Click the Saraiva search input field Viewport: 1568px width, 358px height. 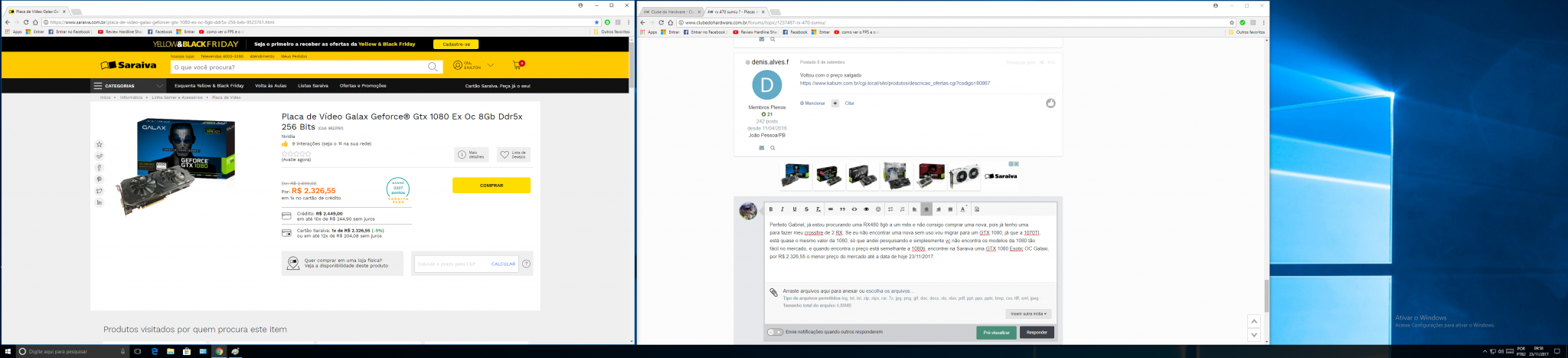(299, 67)
